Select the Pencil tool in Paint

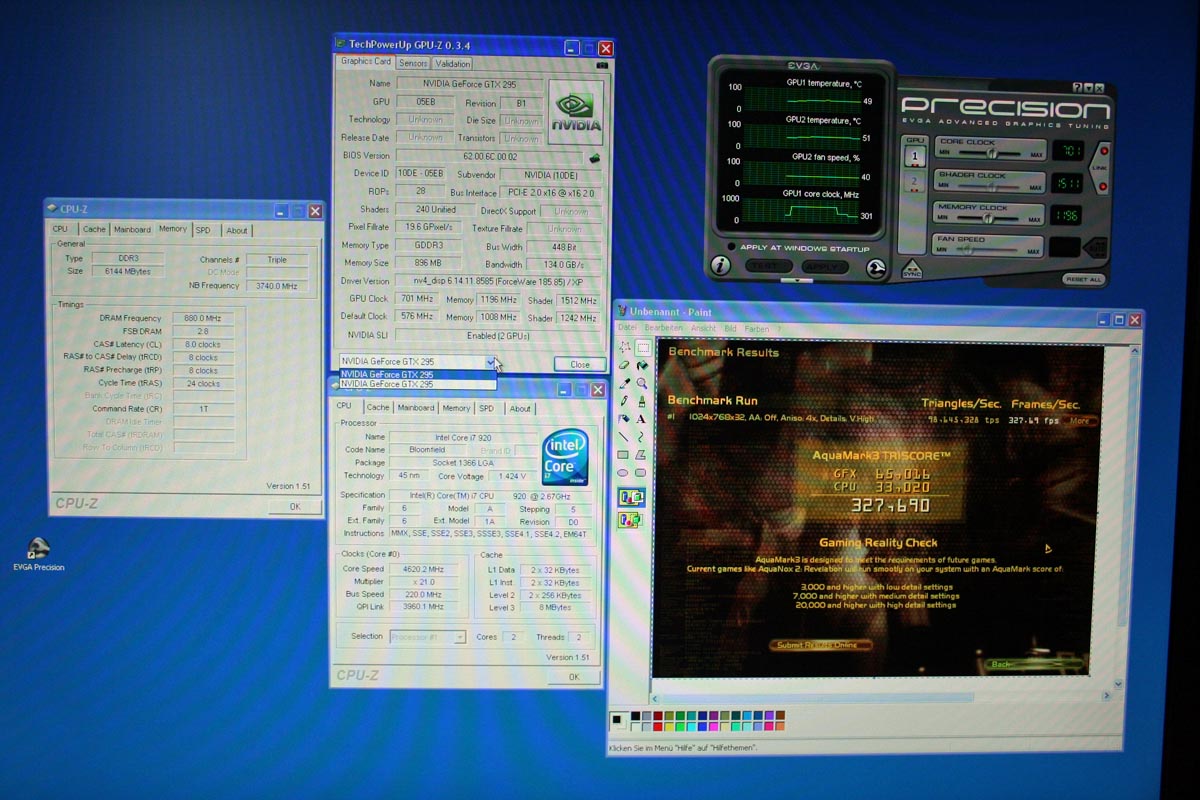624,401
